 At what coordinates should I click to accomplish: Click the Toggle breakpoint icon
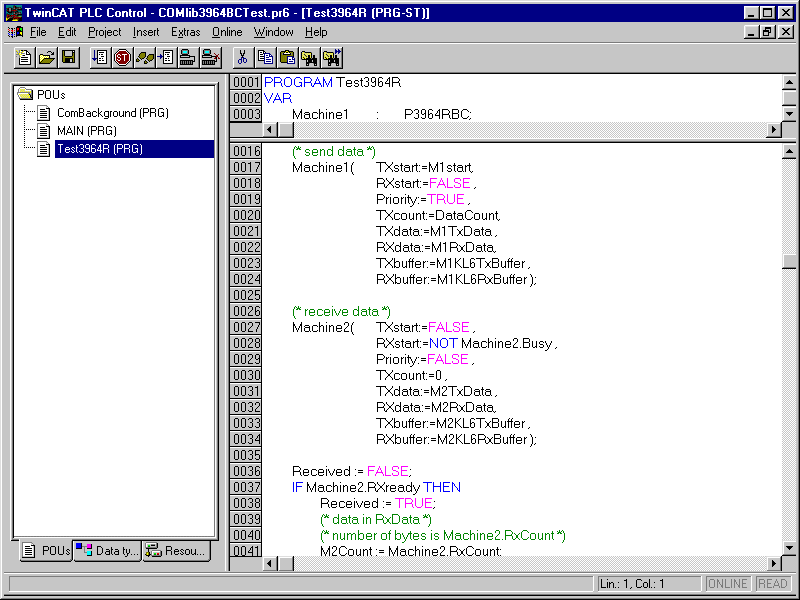166,57
